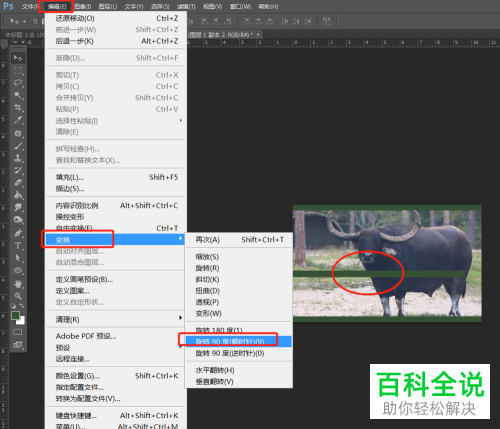Image resolution: width=500 pixels, height=429 pixels.
Task: Expand the 变换 submenu arrow
Action: coord(180,239)
